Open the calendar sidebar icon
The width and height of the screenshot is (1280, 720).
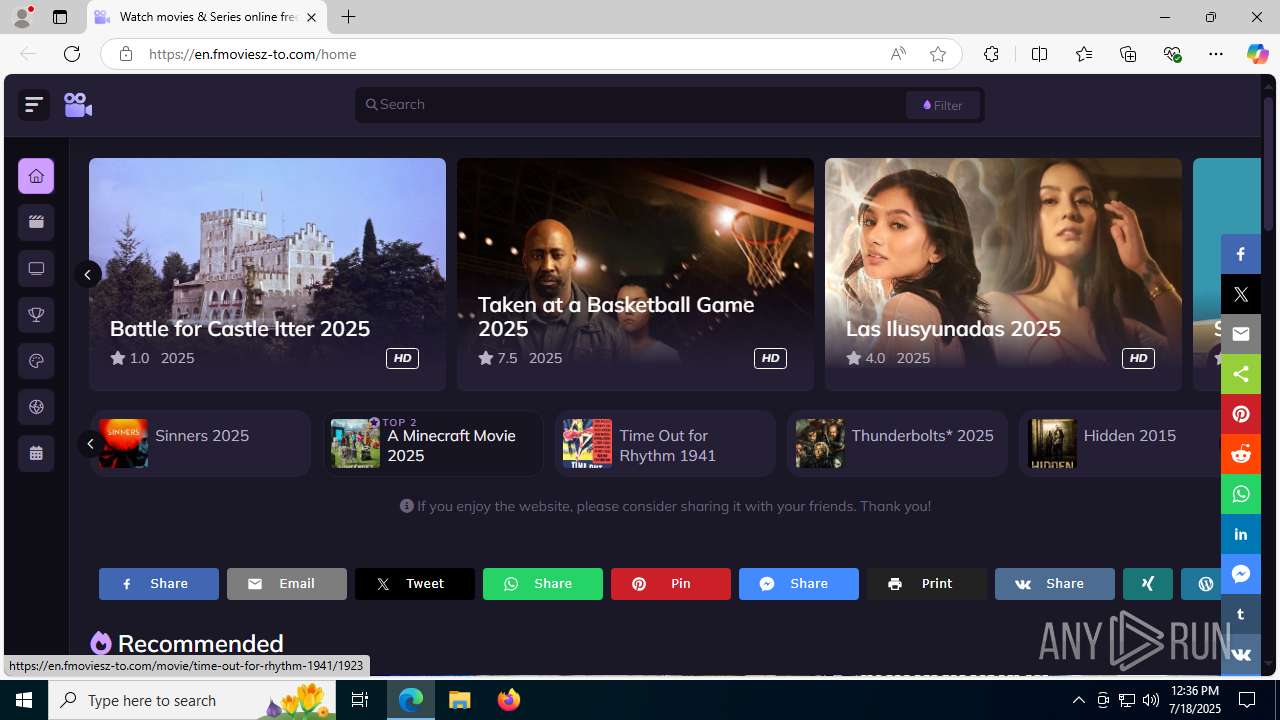[x=36, y=453]
